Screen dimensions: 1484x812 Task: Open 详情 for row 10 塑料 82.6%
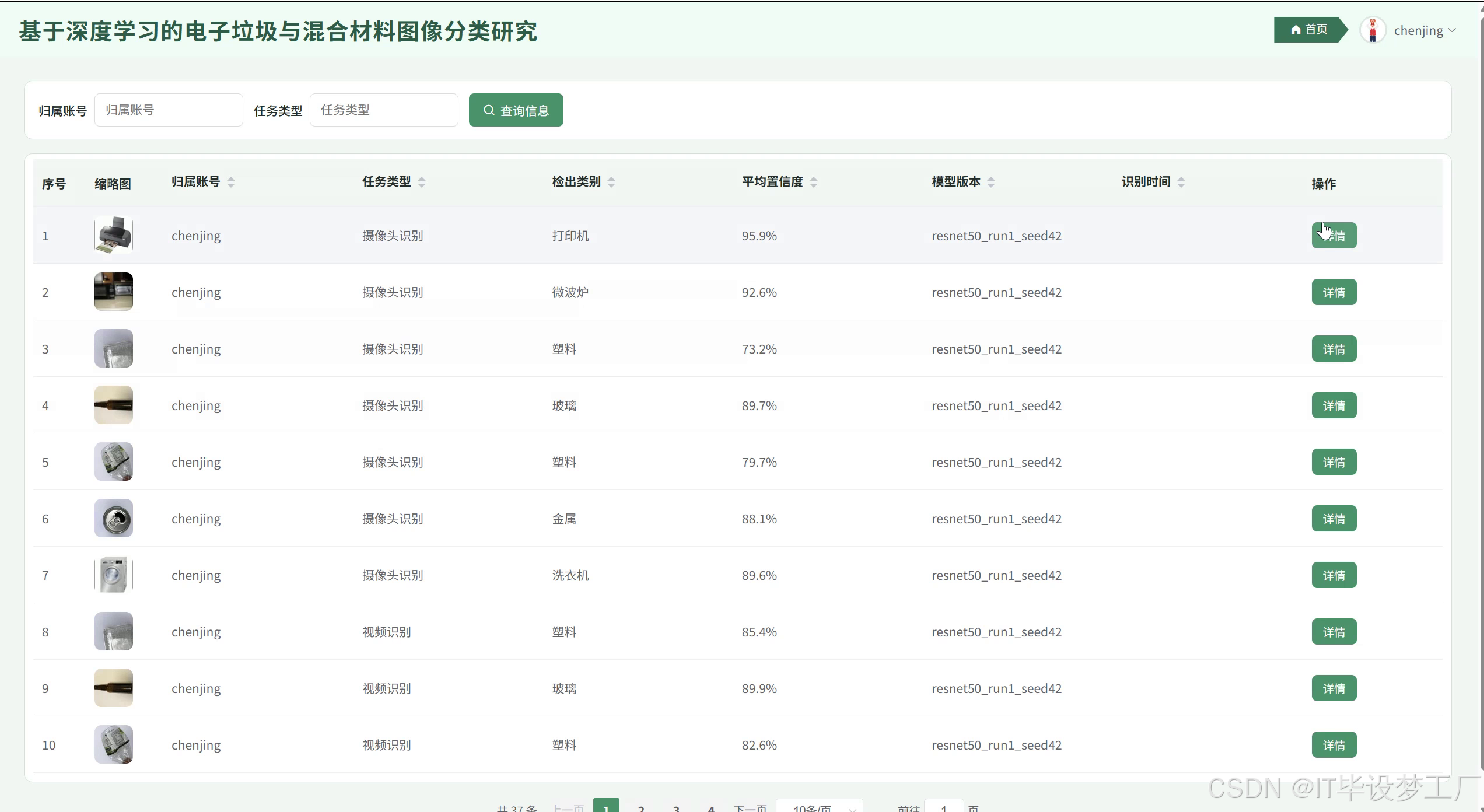pyautogui.click(x=1334, y=745)
